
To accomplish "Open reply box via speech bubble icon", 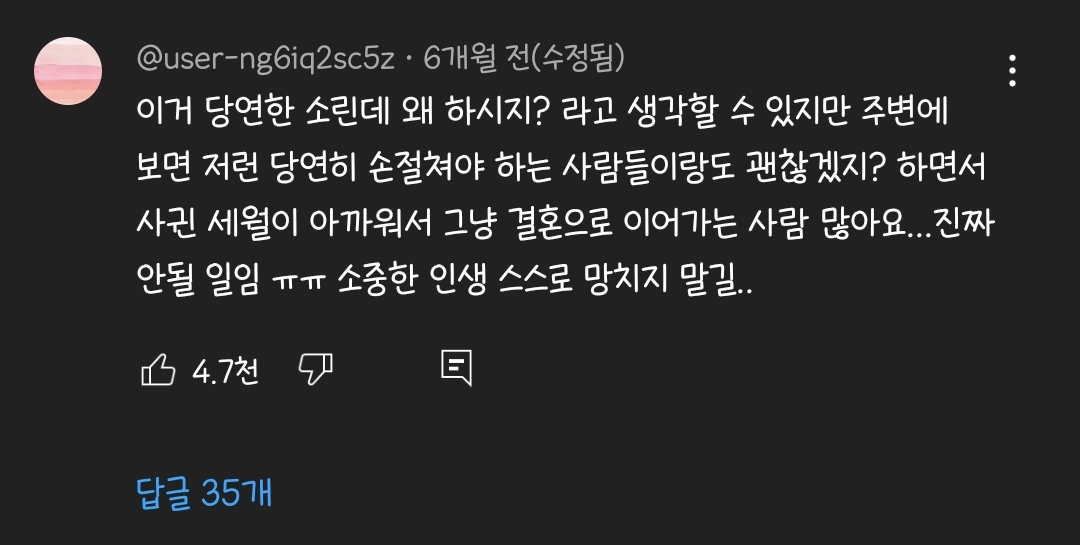I will point(457,368).
